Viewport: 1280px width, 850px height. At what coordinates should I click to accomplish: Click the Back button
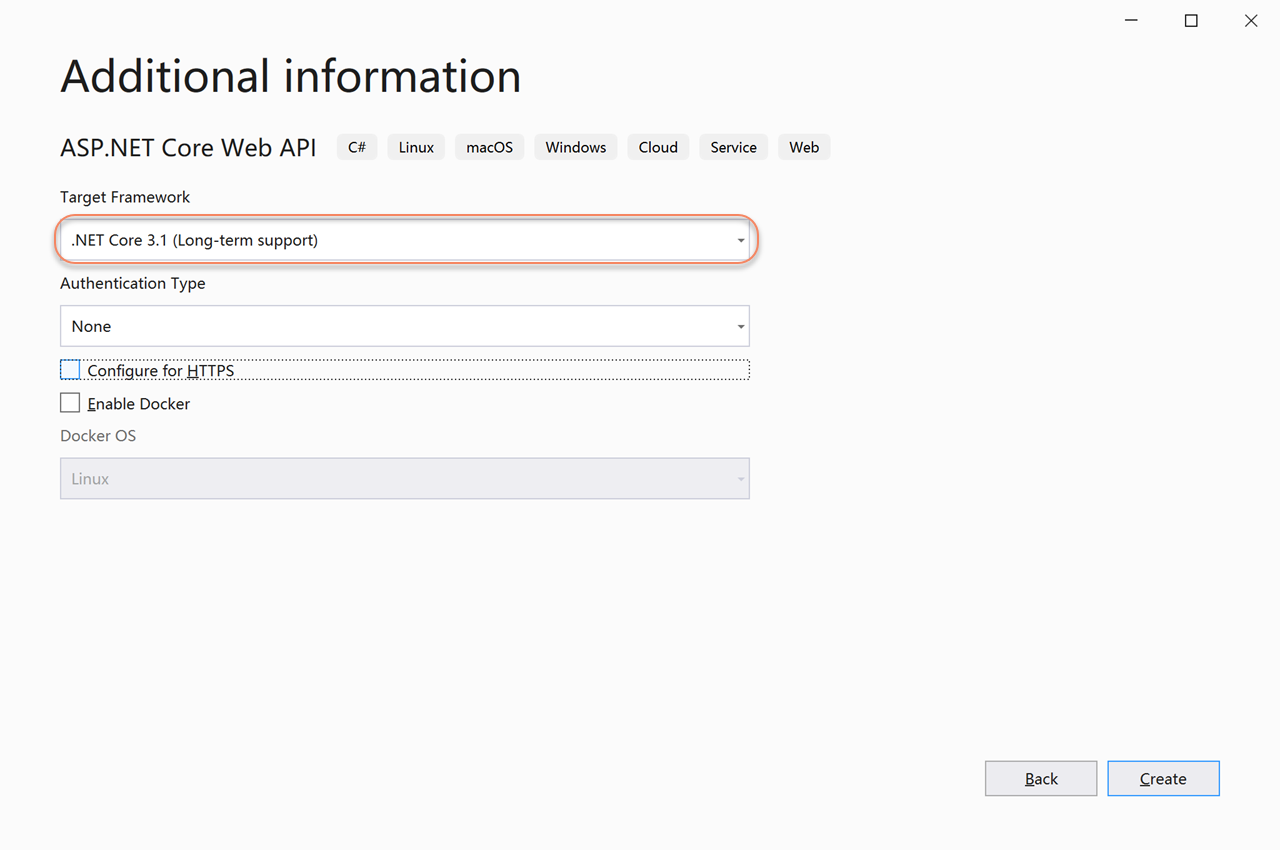[1041, 778]
